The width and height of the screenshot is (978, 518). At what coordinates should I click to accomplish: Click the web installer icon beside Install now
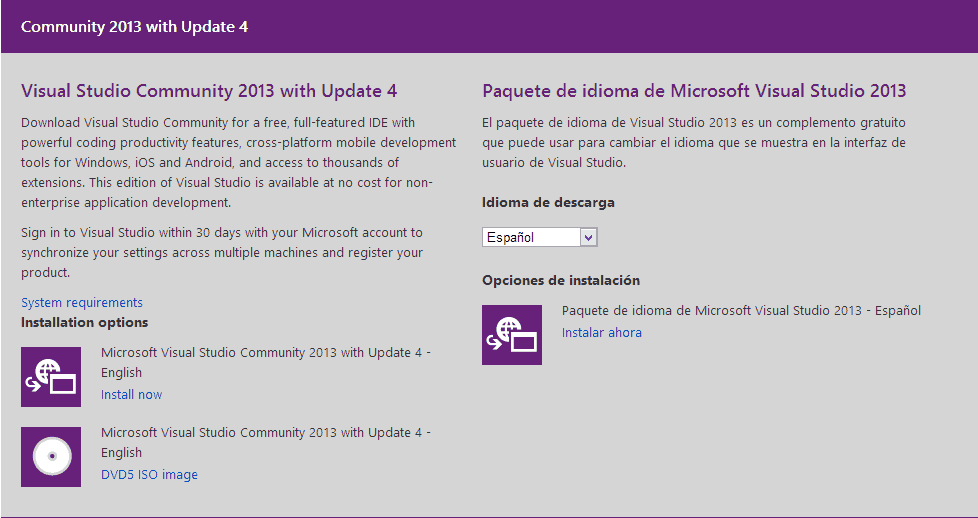51,377
